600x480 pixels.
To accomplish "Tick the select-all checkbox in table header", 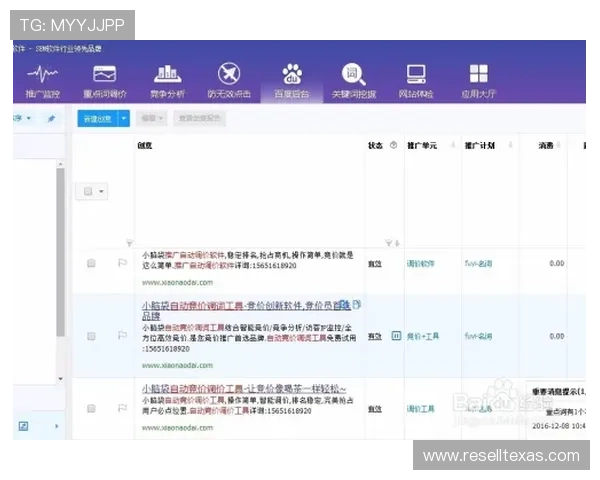I will [88, 191].
